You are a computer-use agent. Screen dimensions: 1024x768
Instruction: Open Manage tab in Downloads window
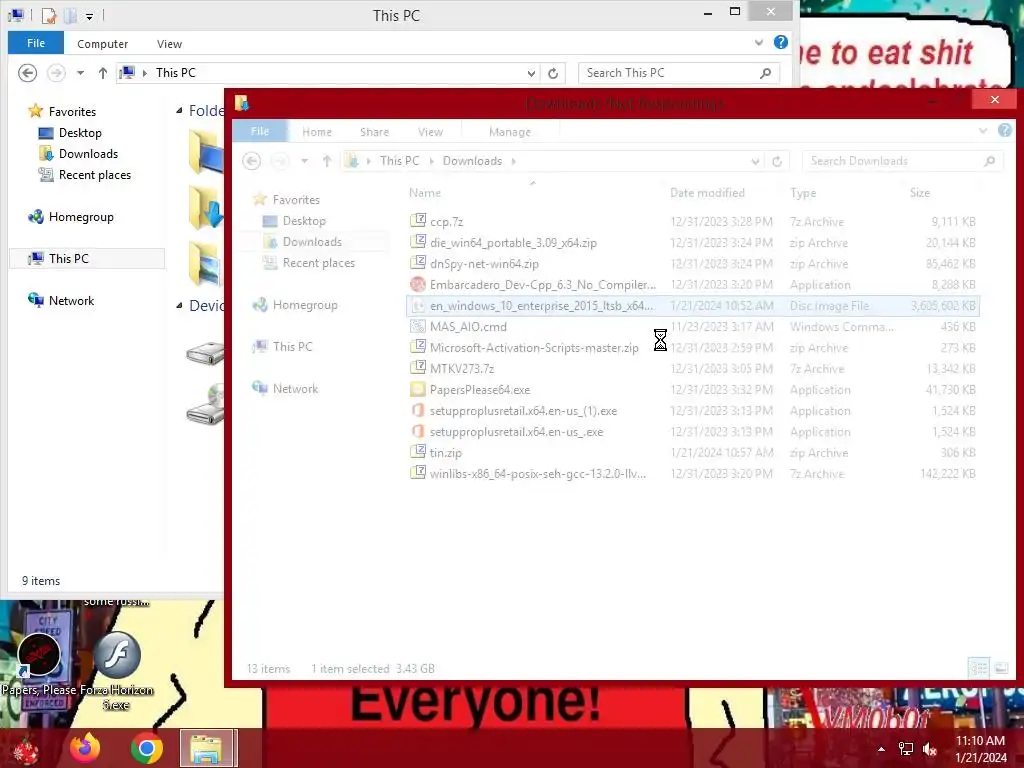click(x=510, y=132)
